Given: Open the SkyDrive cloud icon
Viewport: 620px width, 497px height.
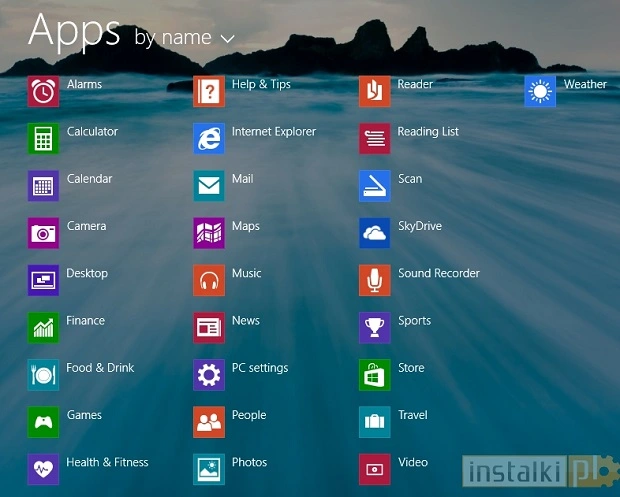Looking at the screenshot, I should coord(375,233).
